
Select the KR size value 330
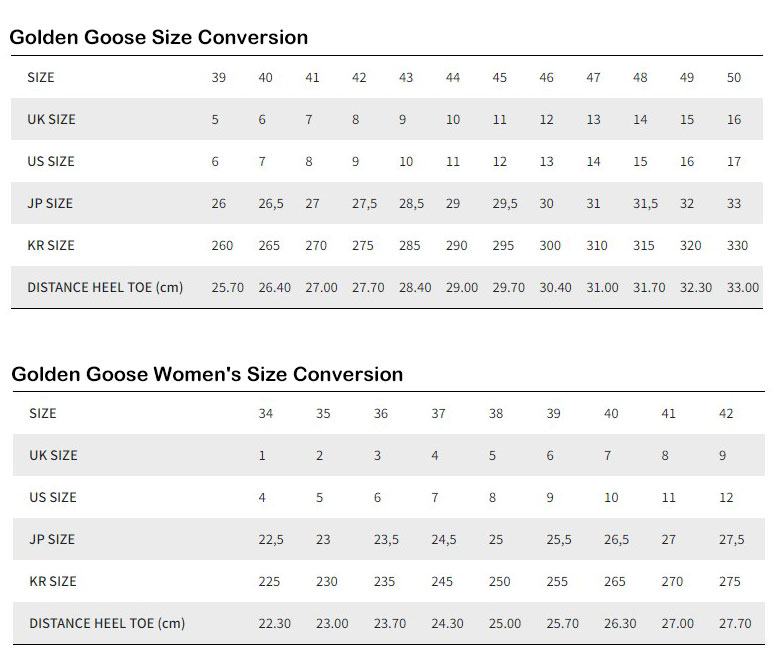point(734,245)
